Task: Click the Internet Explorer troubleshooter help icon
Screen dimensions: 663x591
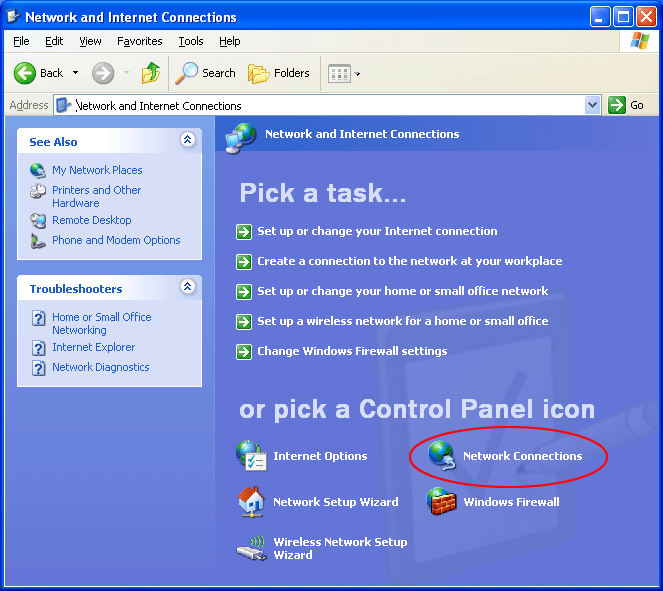Action: click(x=38, y=348)
